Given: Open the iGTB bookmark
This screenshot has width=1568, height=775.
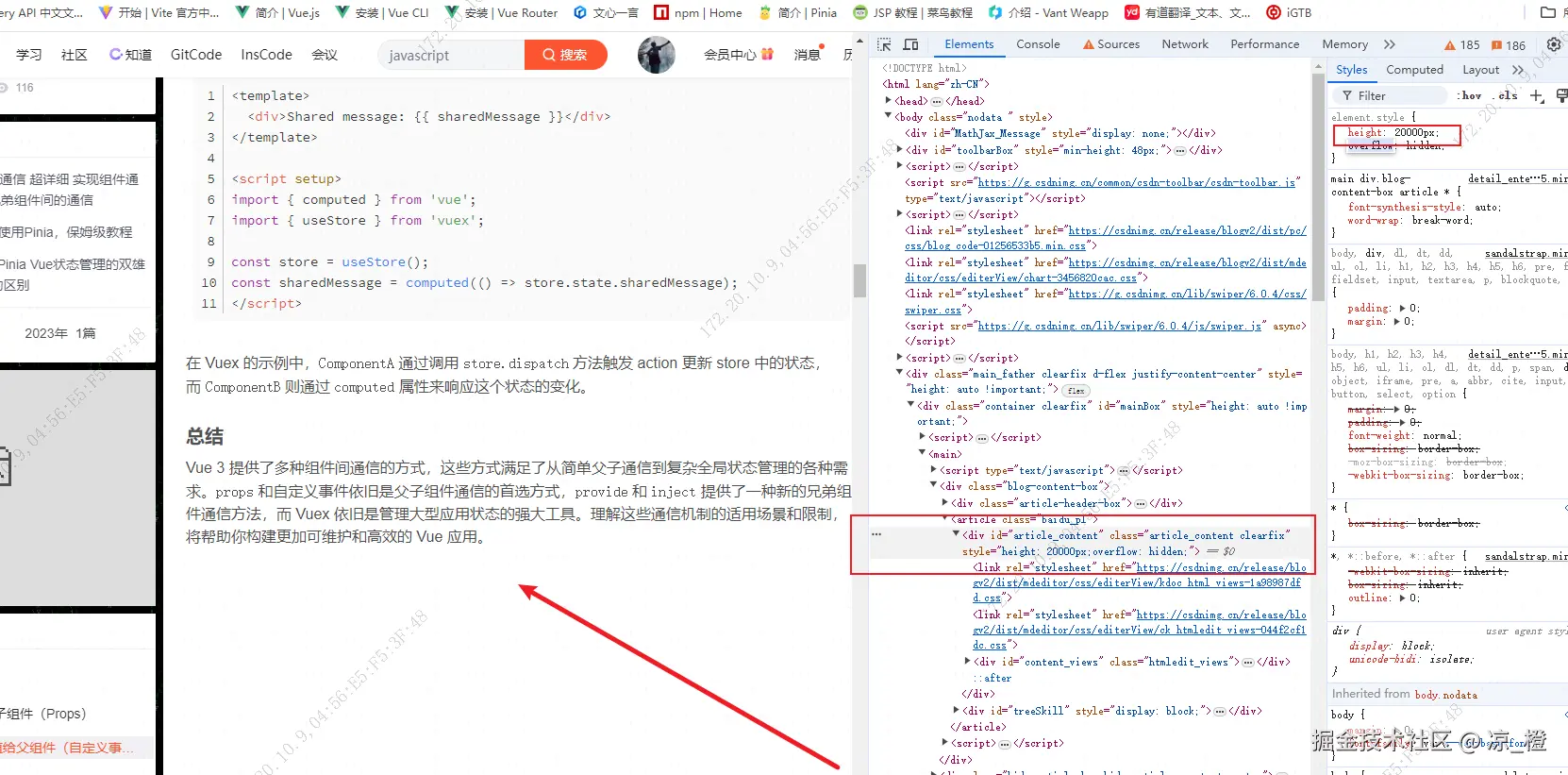Looking at the screenshot, I should [1289, 12].
